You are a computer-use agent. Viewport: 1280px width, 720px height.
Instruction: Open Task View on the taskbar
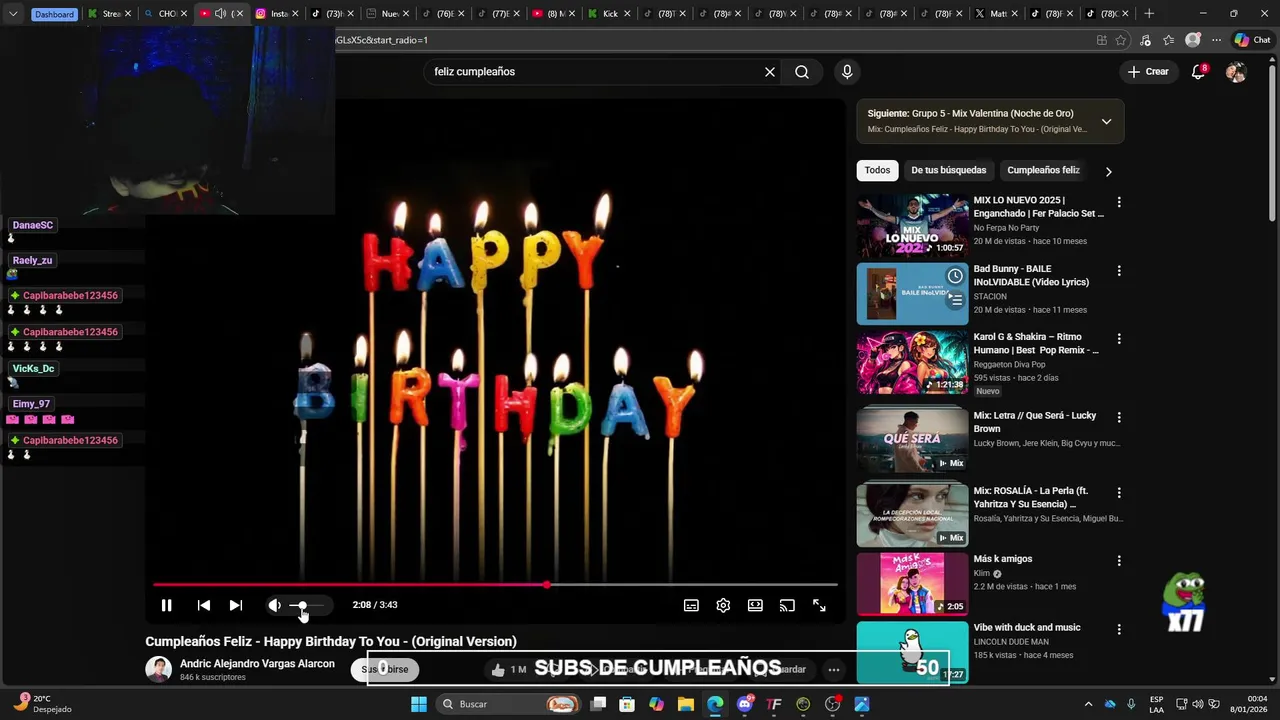(x=598, y=704)
